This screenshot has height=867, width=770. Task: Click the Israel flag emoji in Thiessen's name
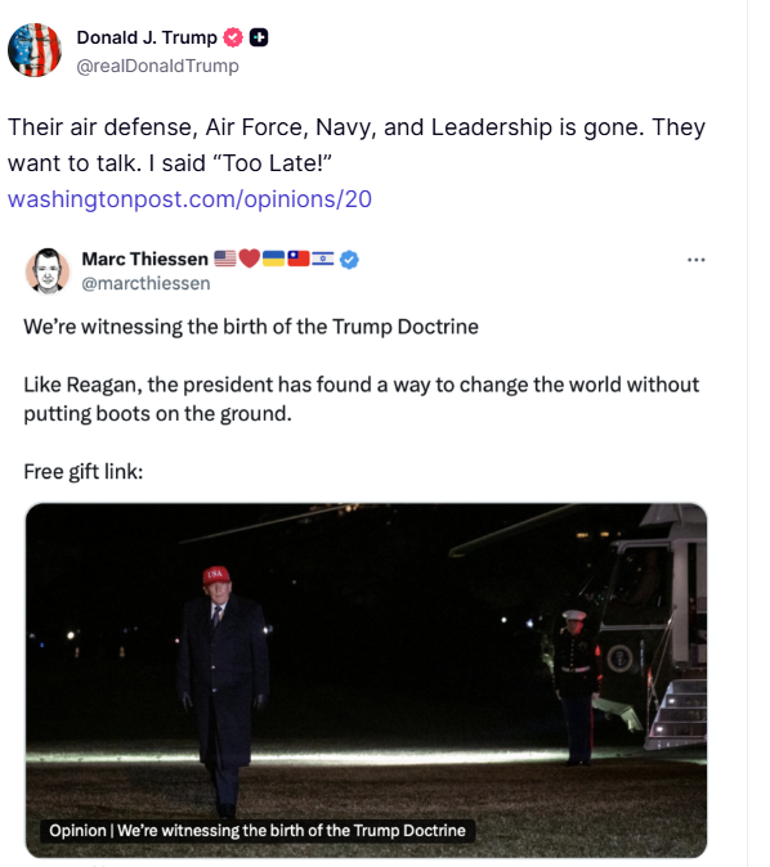322,259
